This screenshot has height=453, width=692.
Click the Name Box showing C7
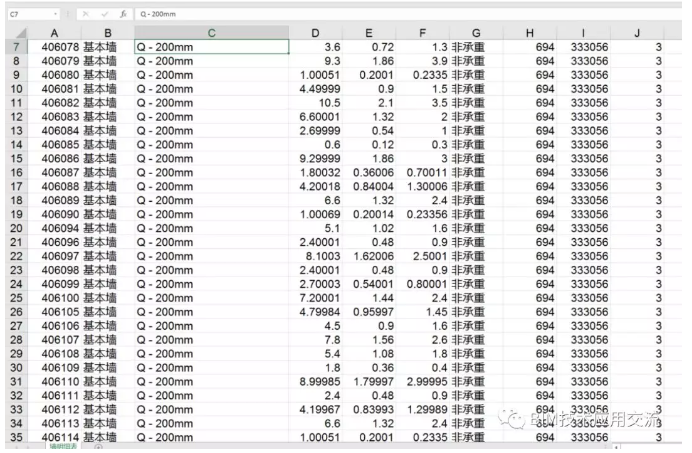point(34,14)
